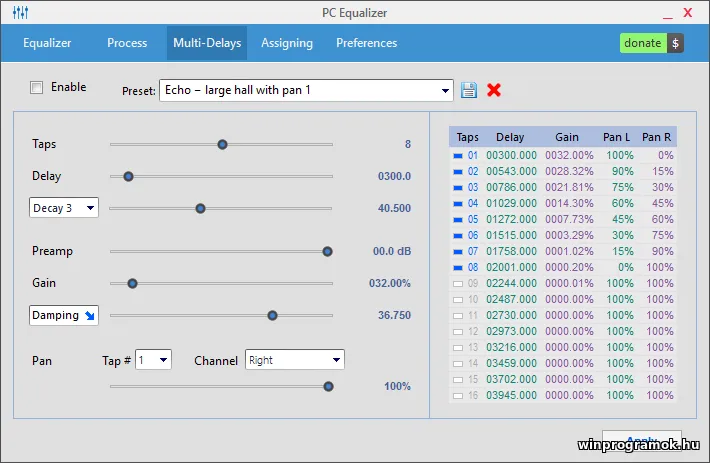Toggle tap 12 indicator in taps list
Viewport: 710px width, 463px height.
point(459,332)
